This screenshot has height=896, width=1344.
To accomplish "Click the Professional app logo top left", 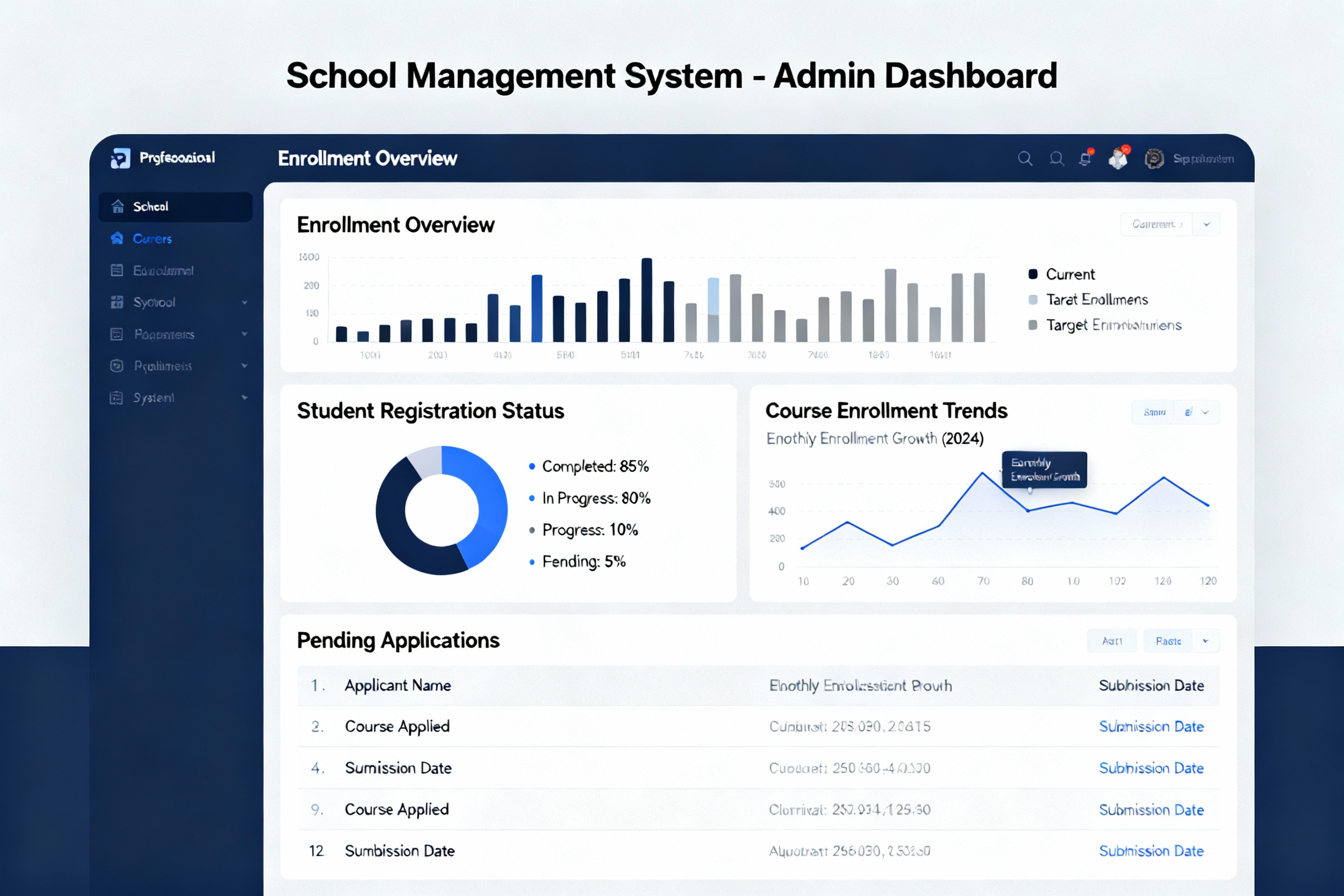I will coord(121,158).
